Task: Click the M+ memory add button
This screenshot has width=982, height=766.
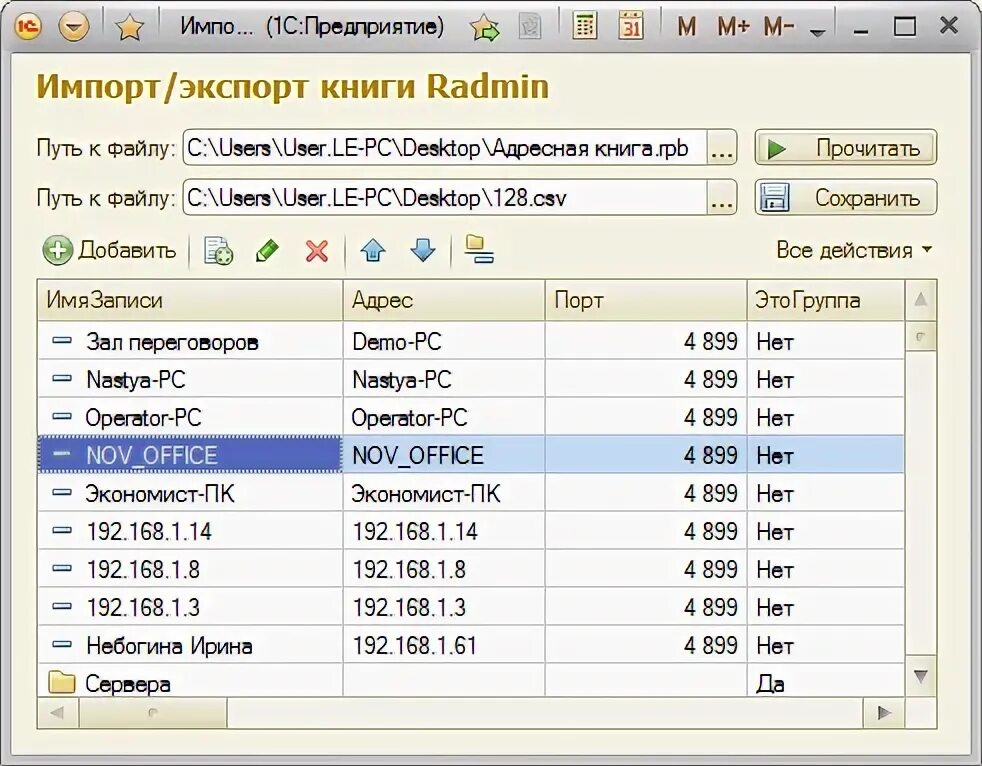Action: point(733,27)
